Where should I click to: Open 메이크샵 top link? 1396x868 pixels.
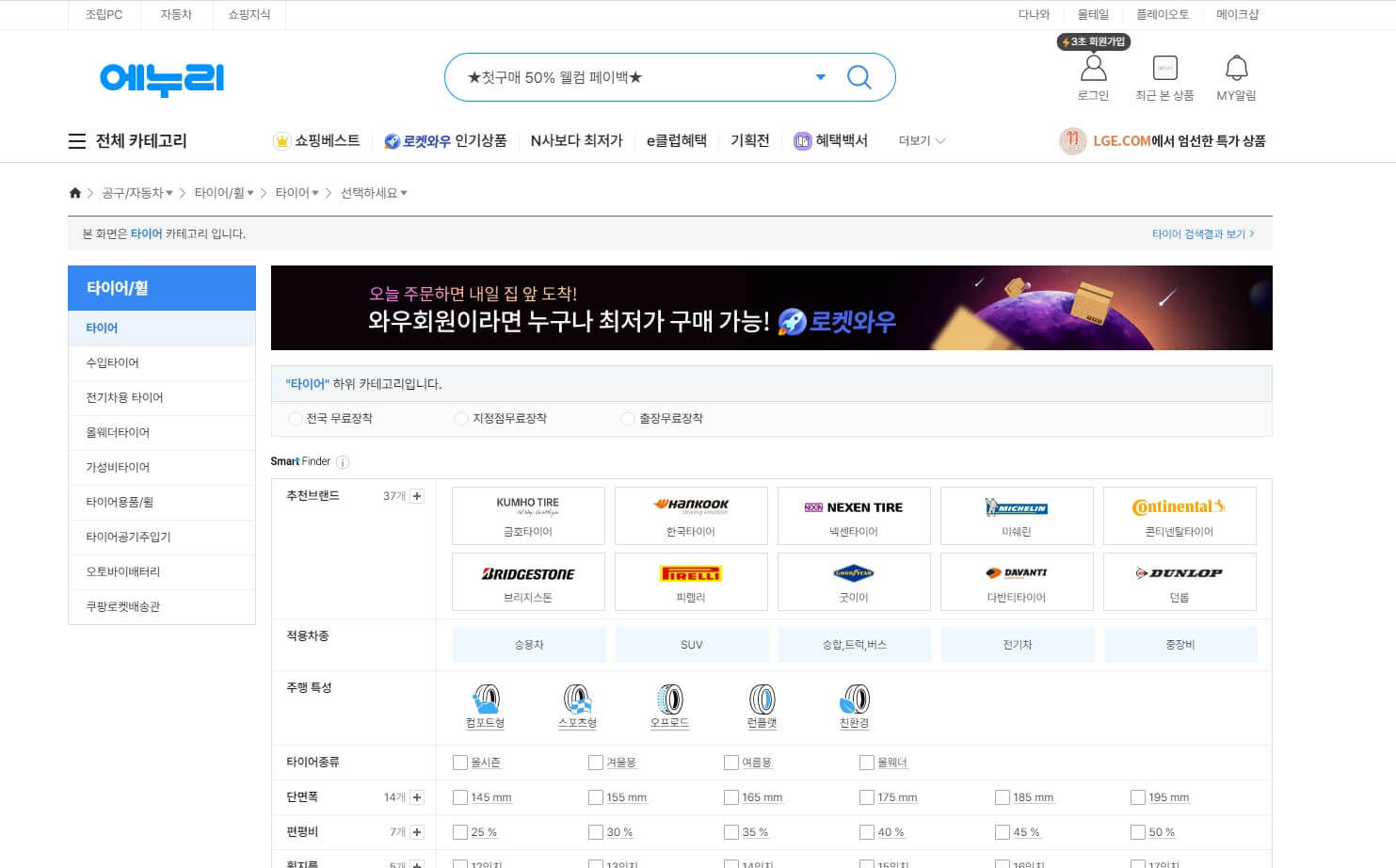pyautogui.click(x=1237, y=15)
